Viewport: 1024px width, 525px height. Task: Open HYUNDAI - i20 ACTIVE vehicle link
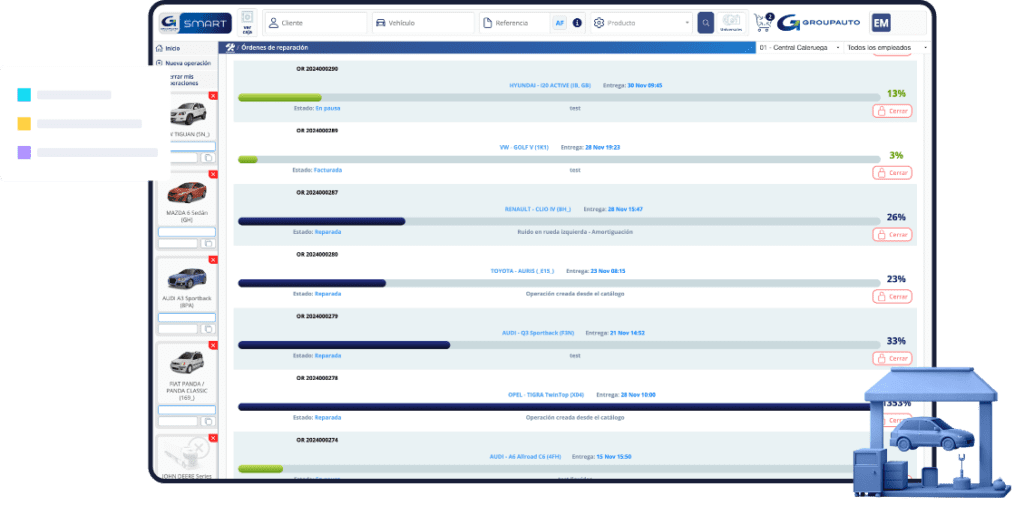tap(550, 86)
